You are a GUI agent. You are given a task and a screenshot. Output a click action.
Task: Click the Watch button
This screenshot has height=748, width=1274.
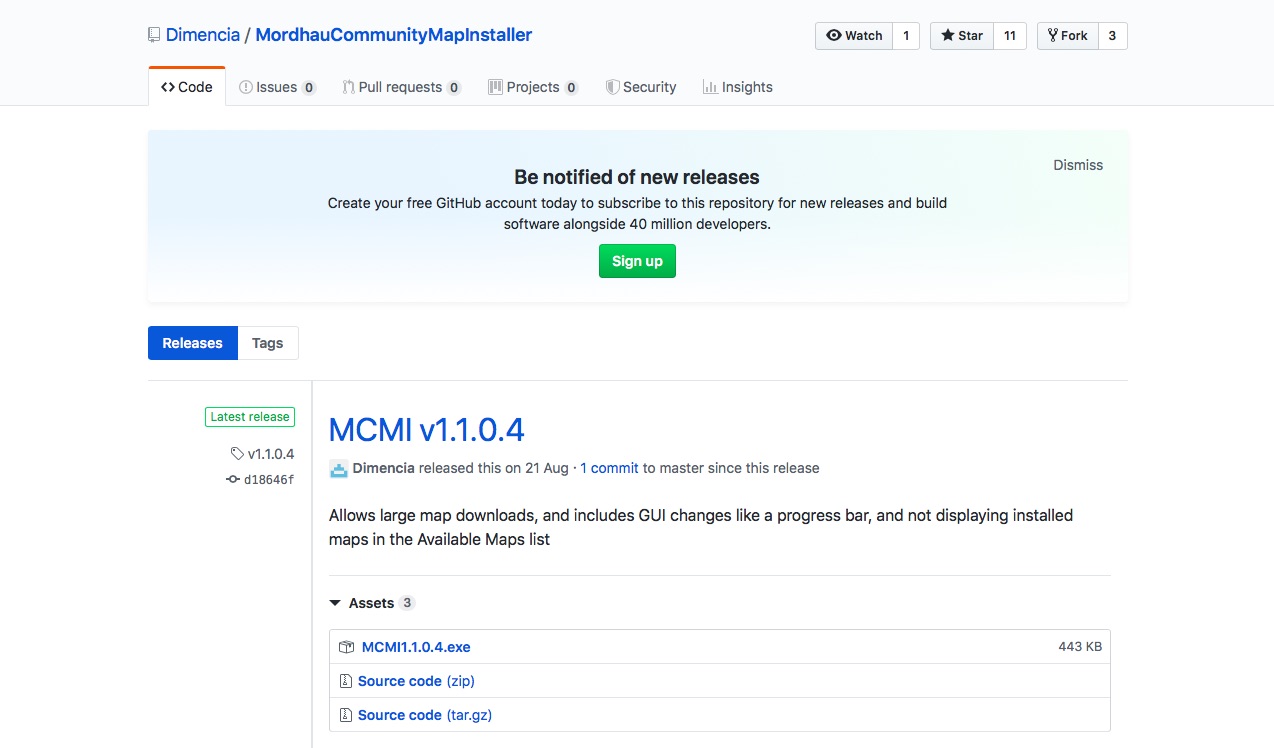[854, 36]
